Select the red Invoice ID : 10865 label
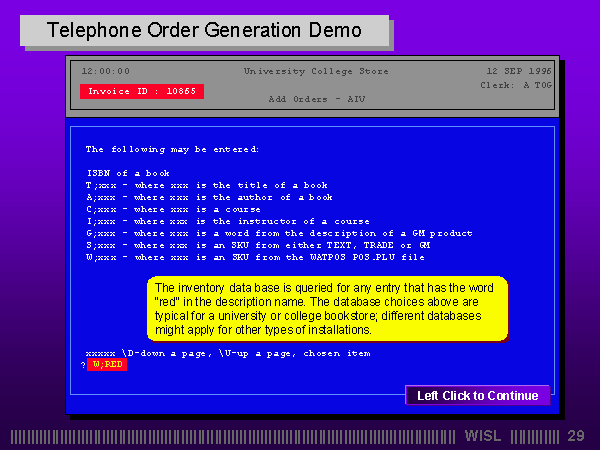This screenshot has width=600, height=450. (x=142, y=91)
